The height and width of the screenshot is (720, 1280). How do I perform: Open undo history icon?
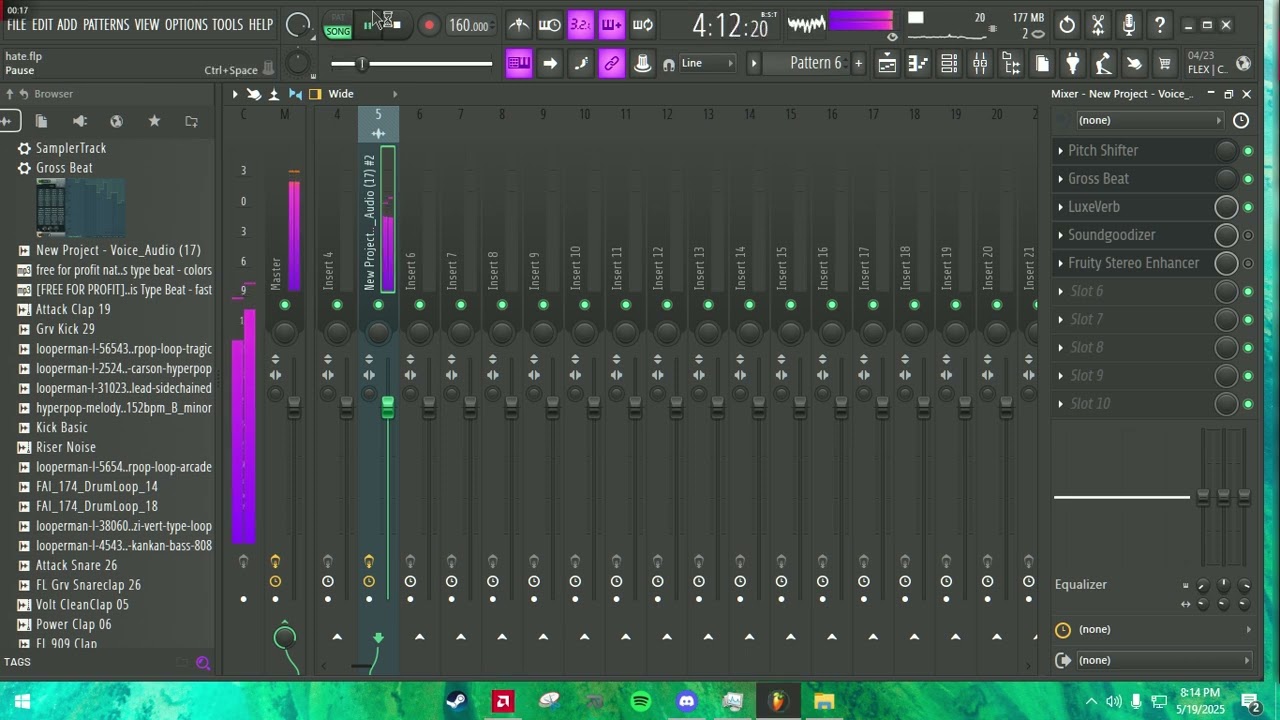tap(1067, 25)
